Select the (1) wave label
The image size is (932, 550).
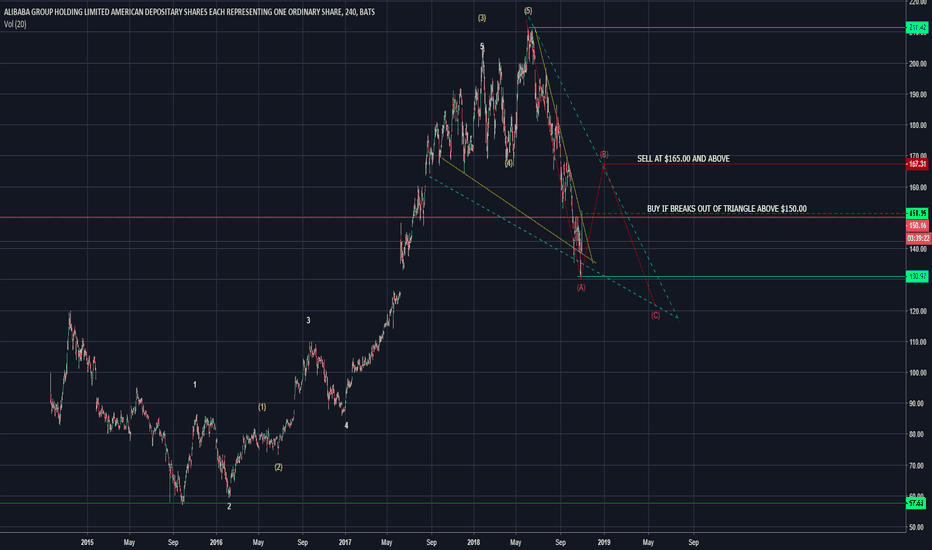coord(262,407)
